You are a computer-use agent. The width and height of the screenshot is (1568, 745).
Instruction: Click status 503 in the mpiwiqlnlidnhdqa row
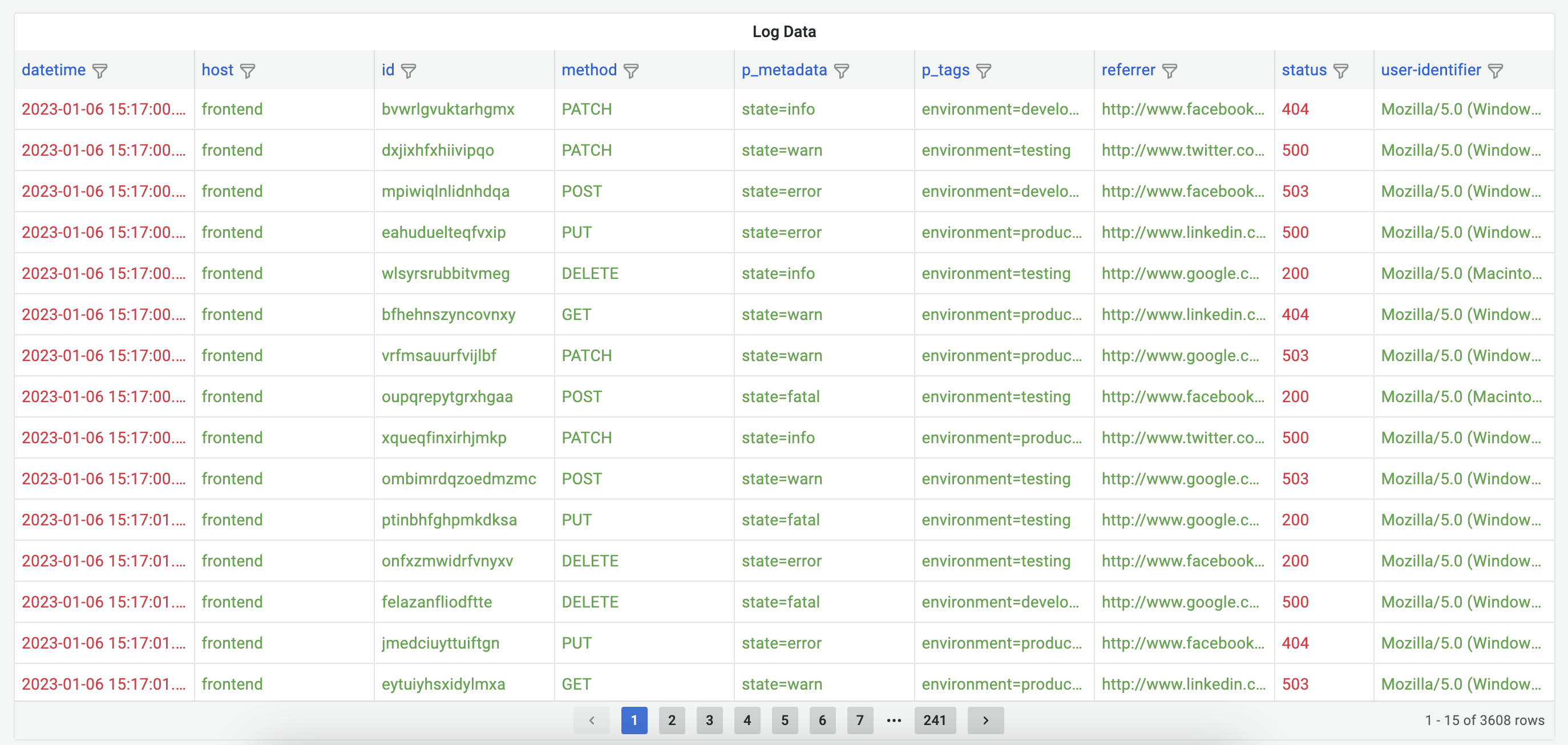(x=1295, y=192)
